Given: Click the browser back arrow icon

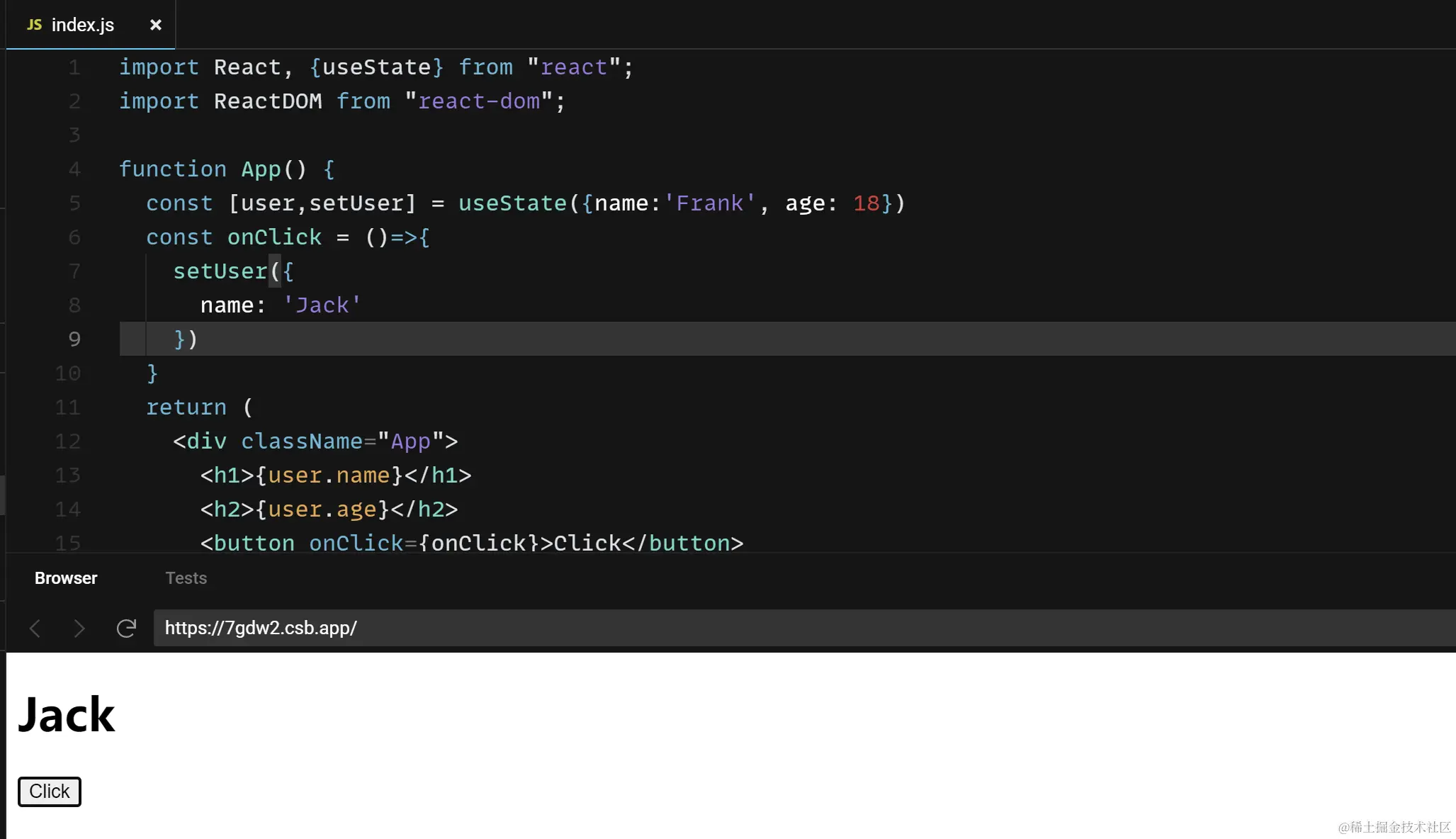Looking at the screenshot, I should coord(35,628).
